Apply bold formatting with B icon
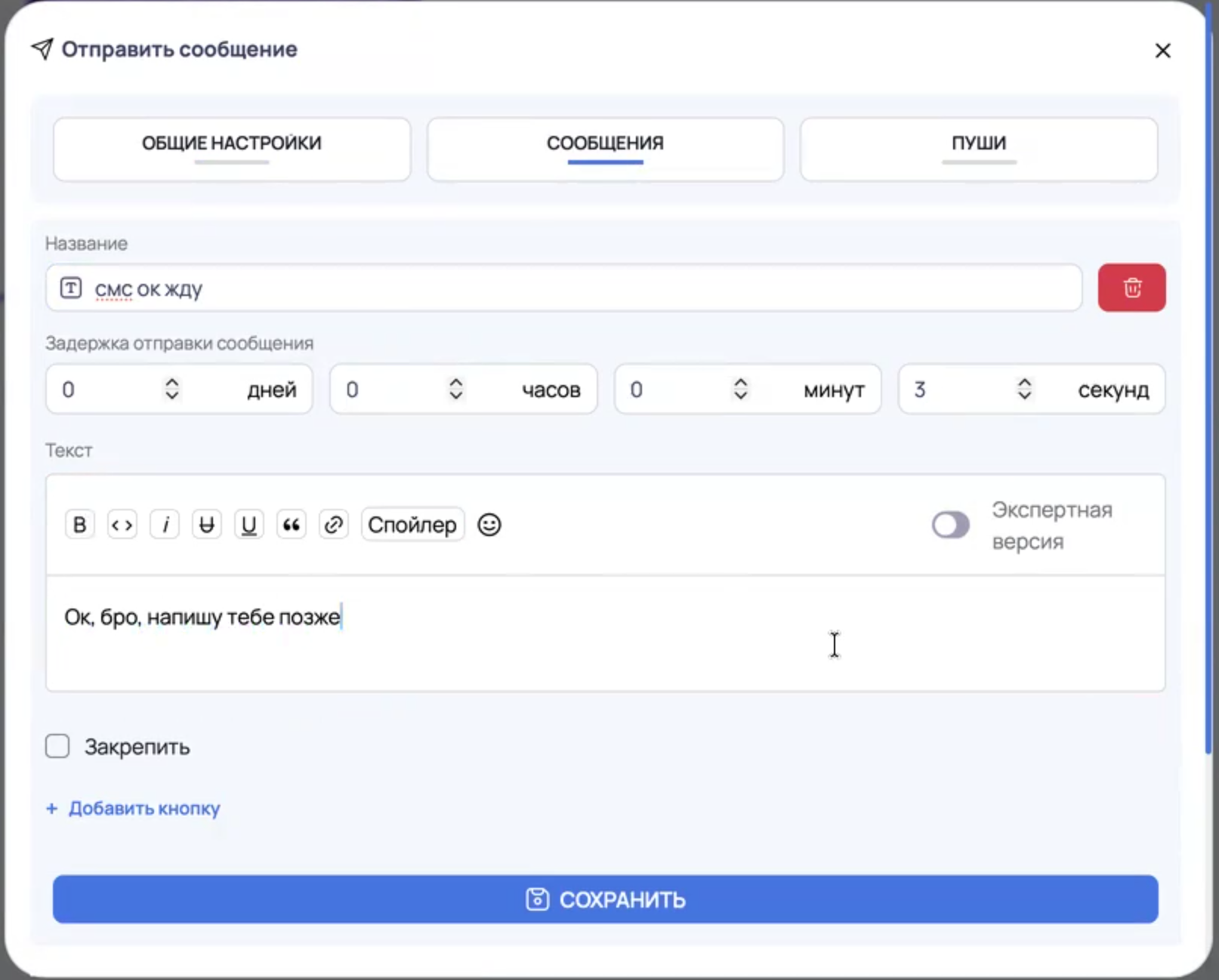This screenshot has height=980, width=1219. point(79,525)
